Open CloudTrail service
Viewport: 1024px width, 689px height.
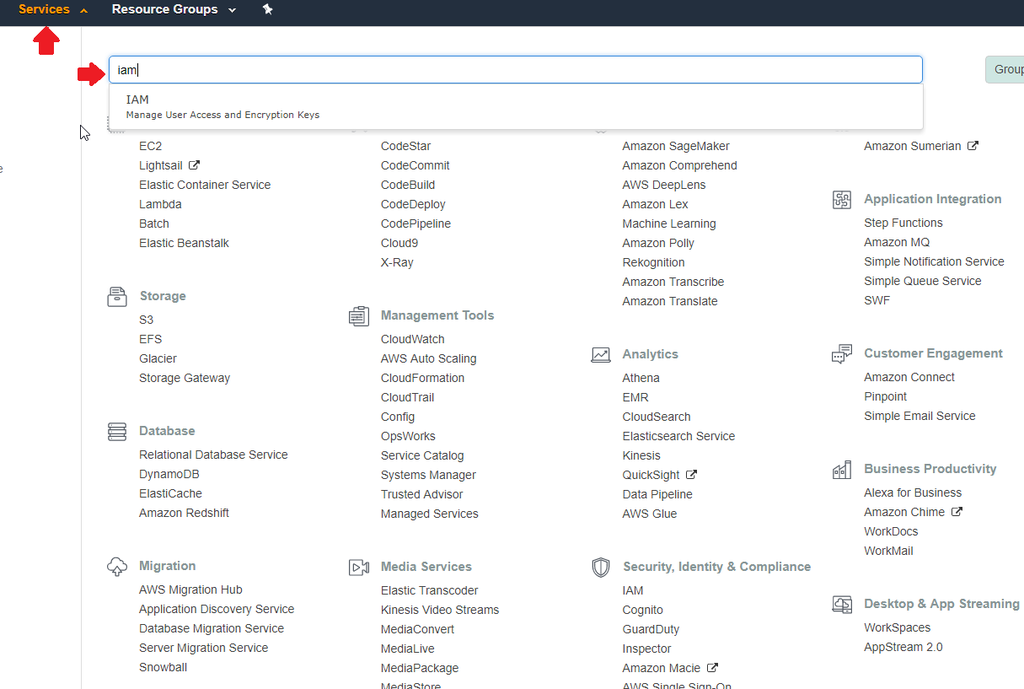point(407,398)
